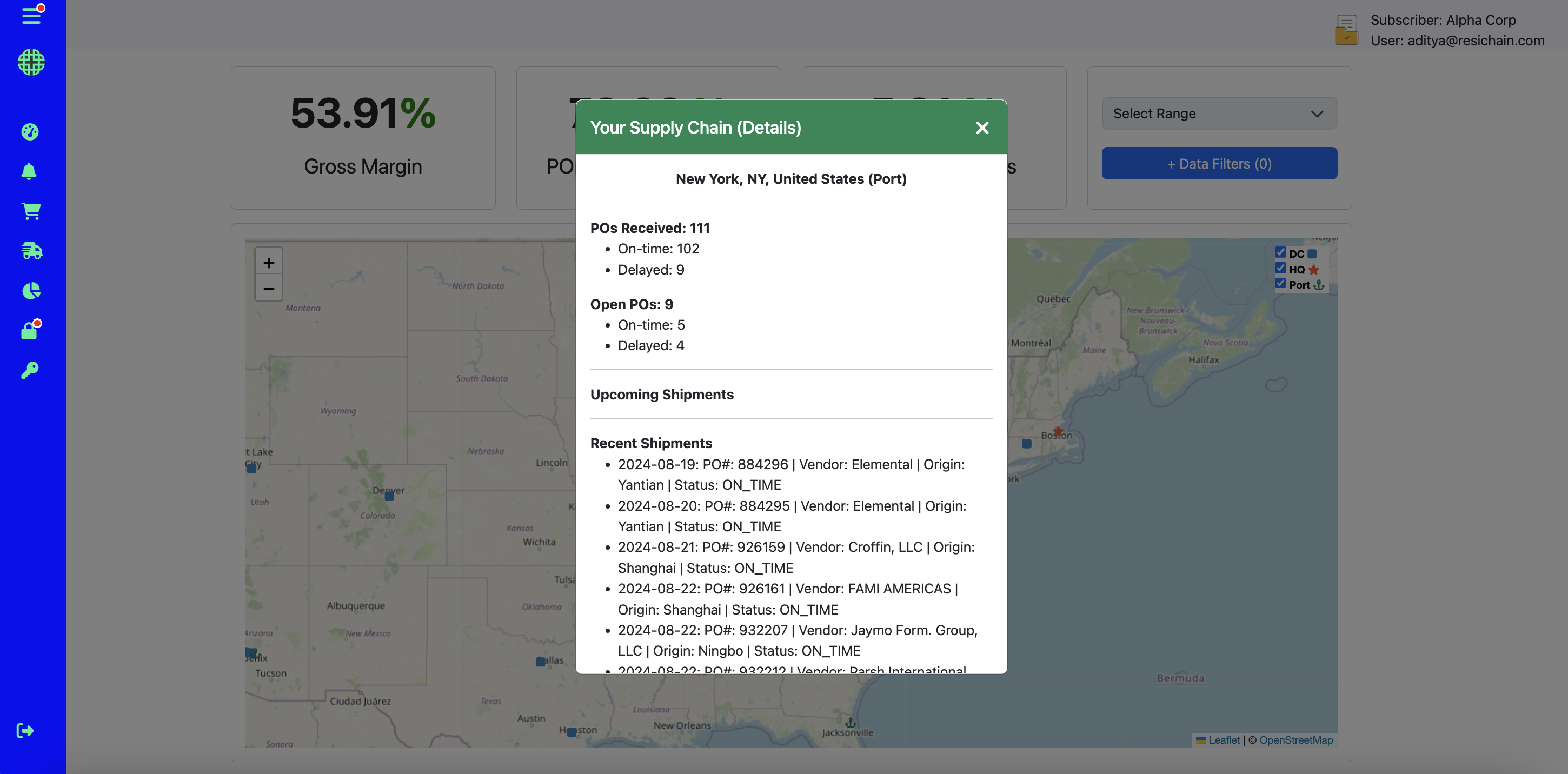Zoom in using the map plus control
The height and width of the screenshot is (774, 1568).
(268, 262)
